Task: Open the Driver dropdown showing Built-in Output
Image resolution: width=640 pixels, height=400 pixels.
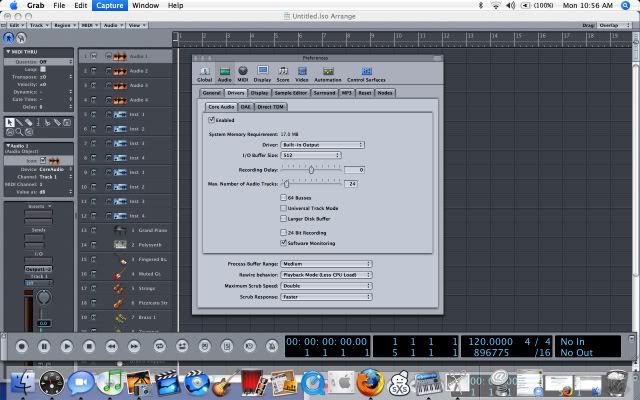Action: click(322, 145)
